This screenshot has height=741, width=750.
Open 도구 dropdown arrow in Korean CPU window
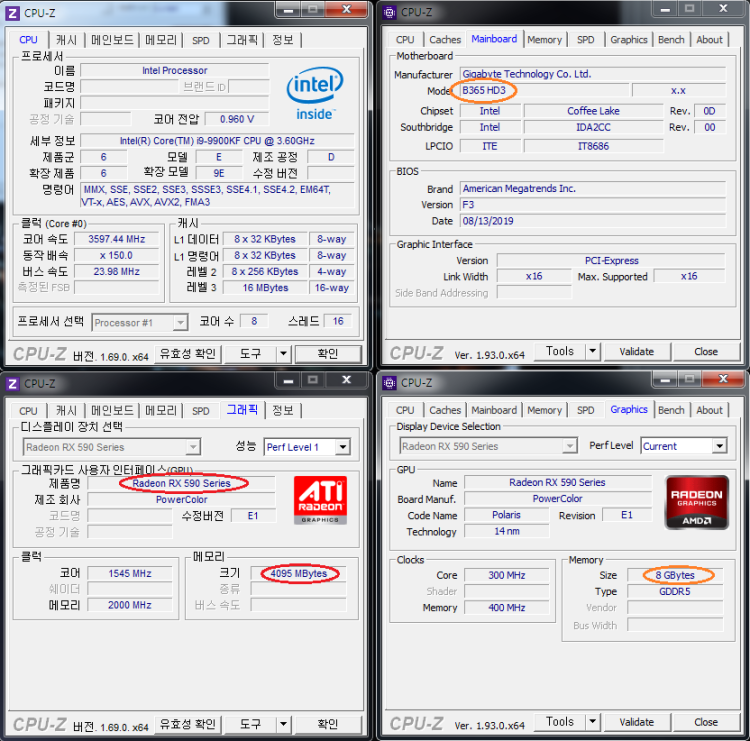click(283, 354)
